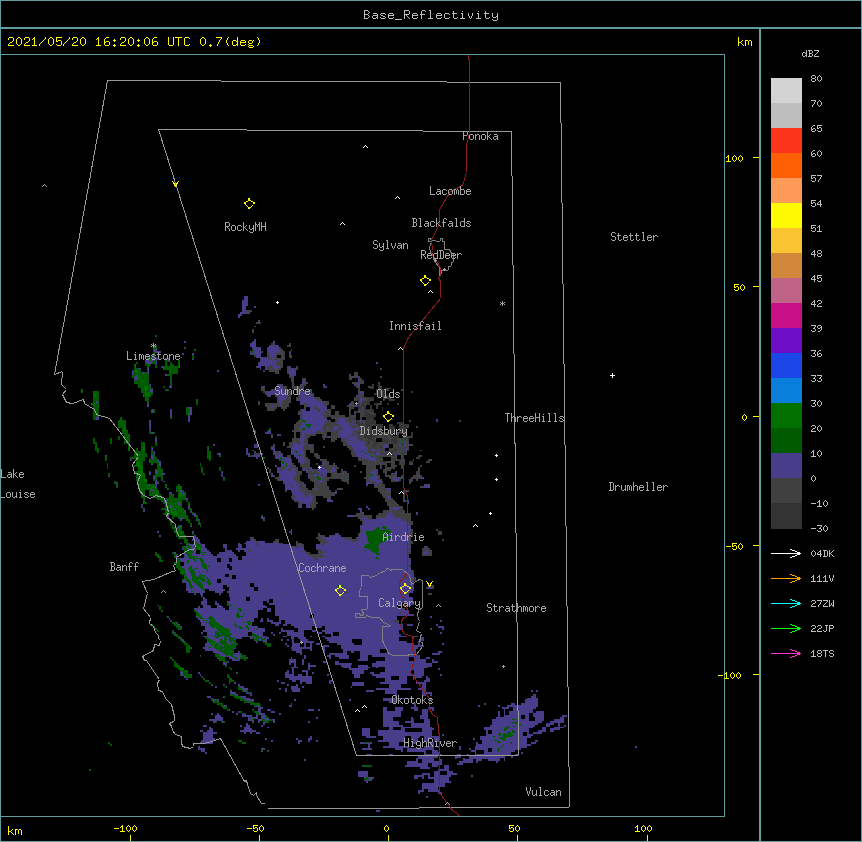Click the timestamp 2021/05/20 16:20:06 UTC
The width and height of the screenshot is (862, 842).
99,42
